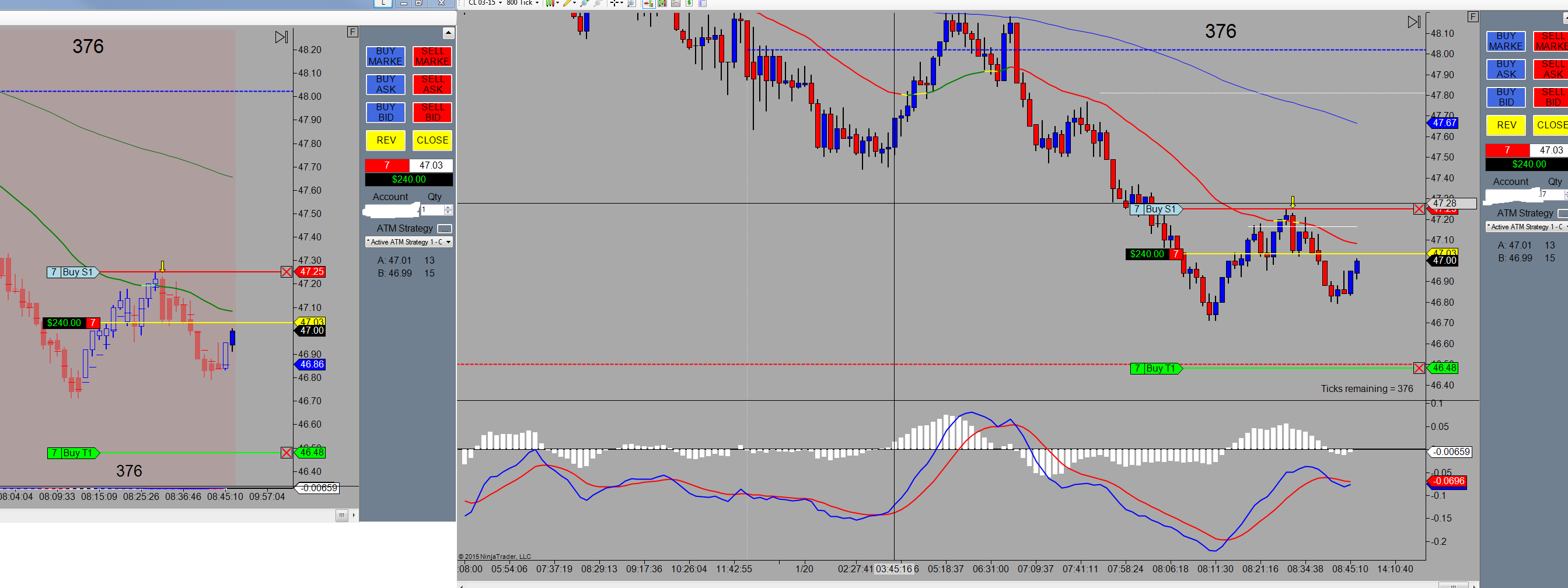1568x588 pixels.
Task: Click the right panel REV button
Action: click(1506, 125)
